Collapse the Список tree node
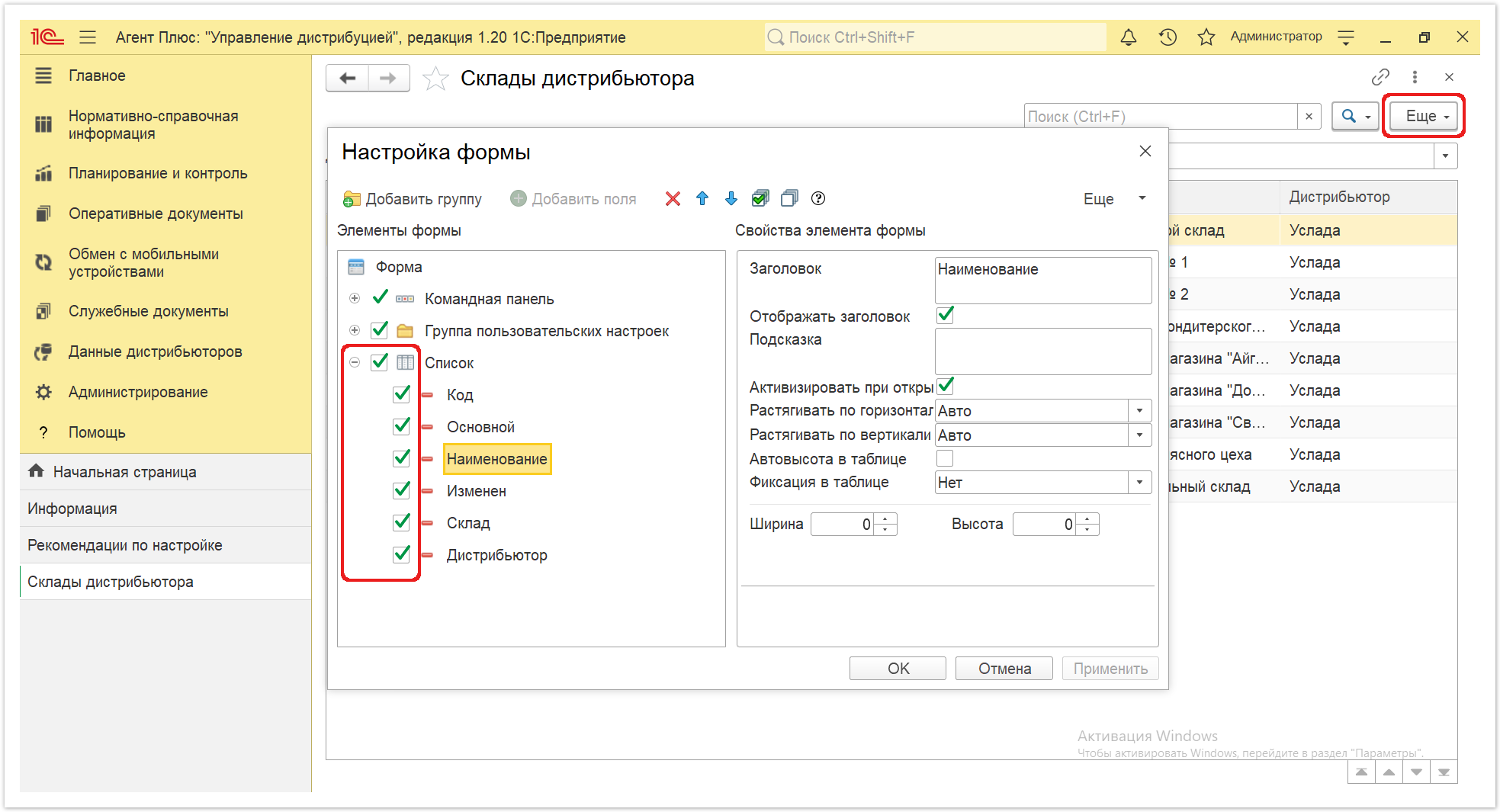1500x812 pixels. pos(355,362)
